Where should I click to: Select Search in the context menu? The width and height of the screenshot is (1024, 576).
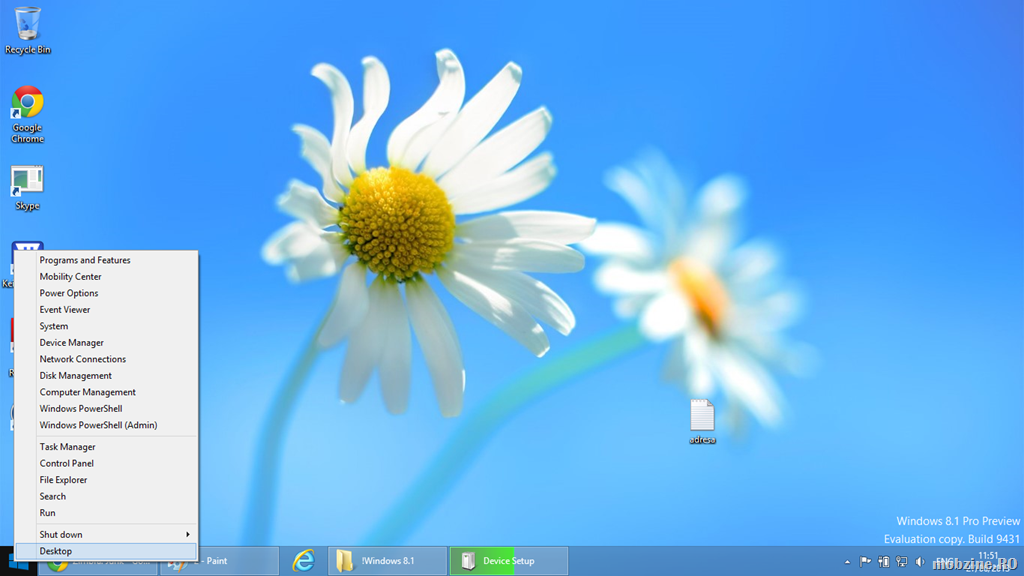106,496
